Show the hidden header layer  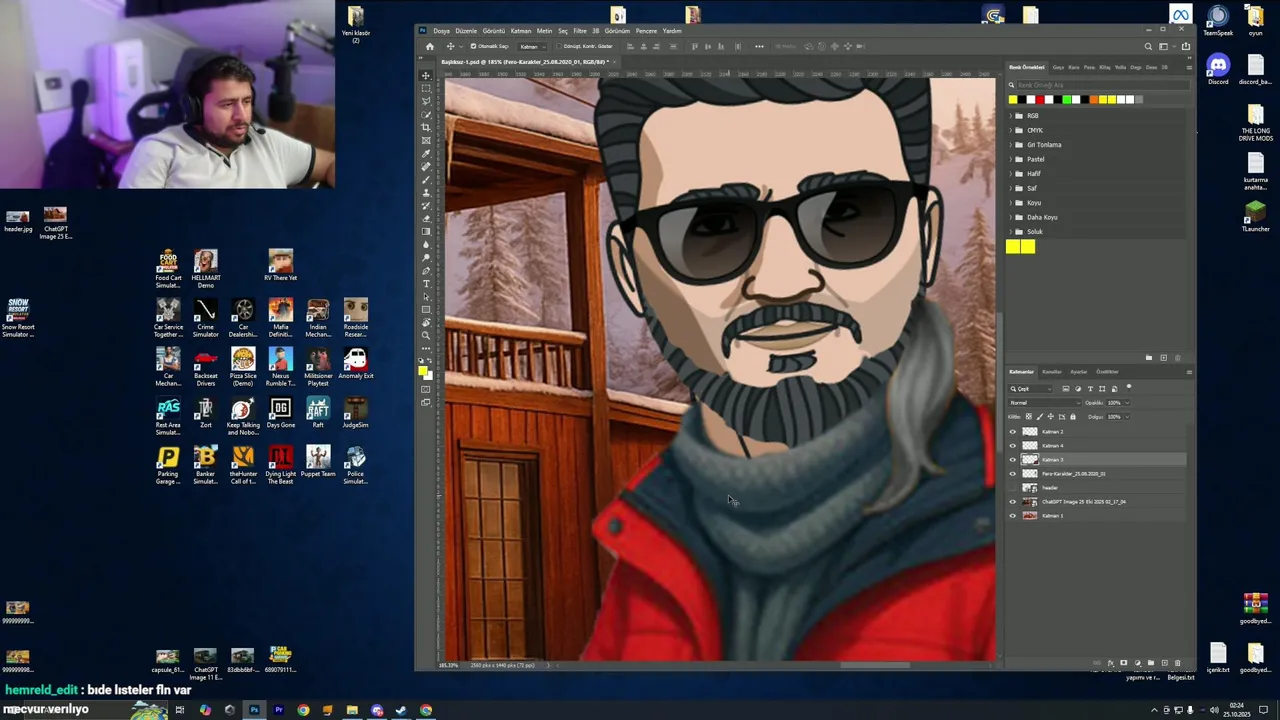1012,488
